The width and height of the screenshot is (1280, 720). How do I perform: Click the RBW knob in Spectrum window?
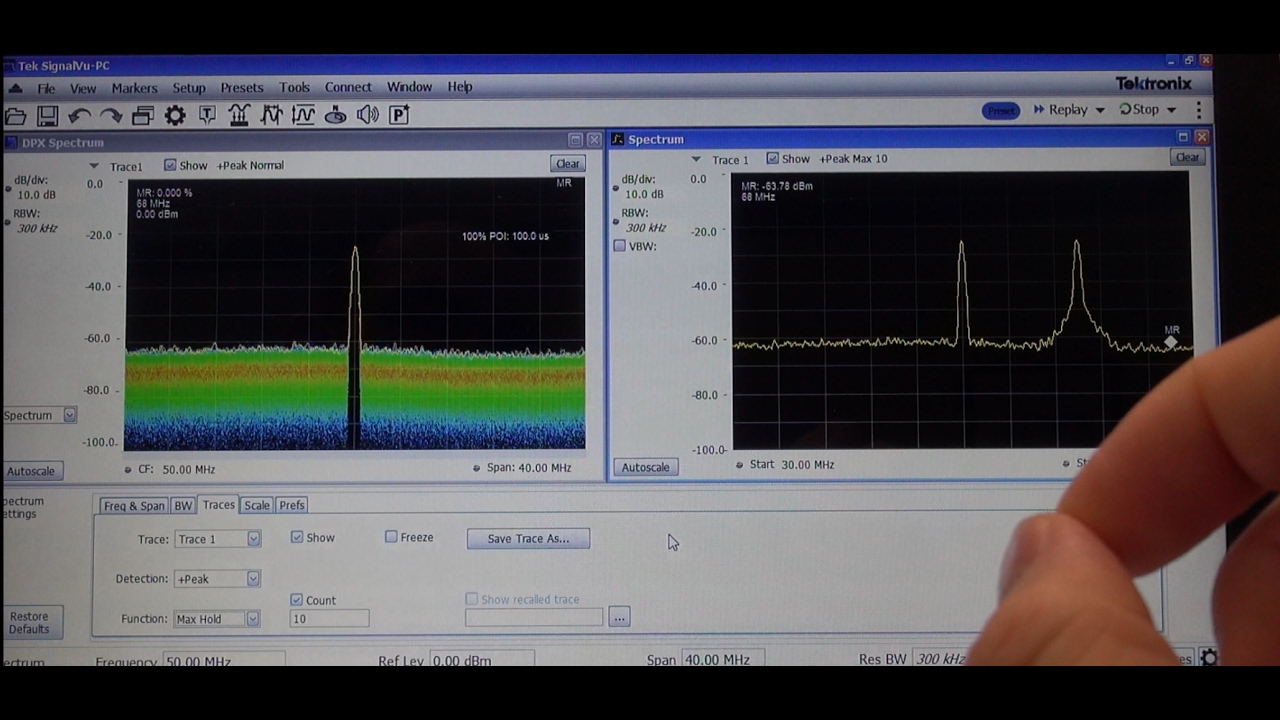[615, 220]
